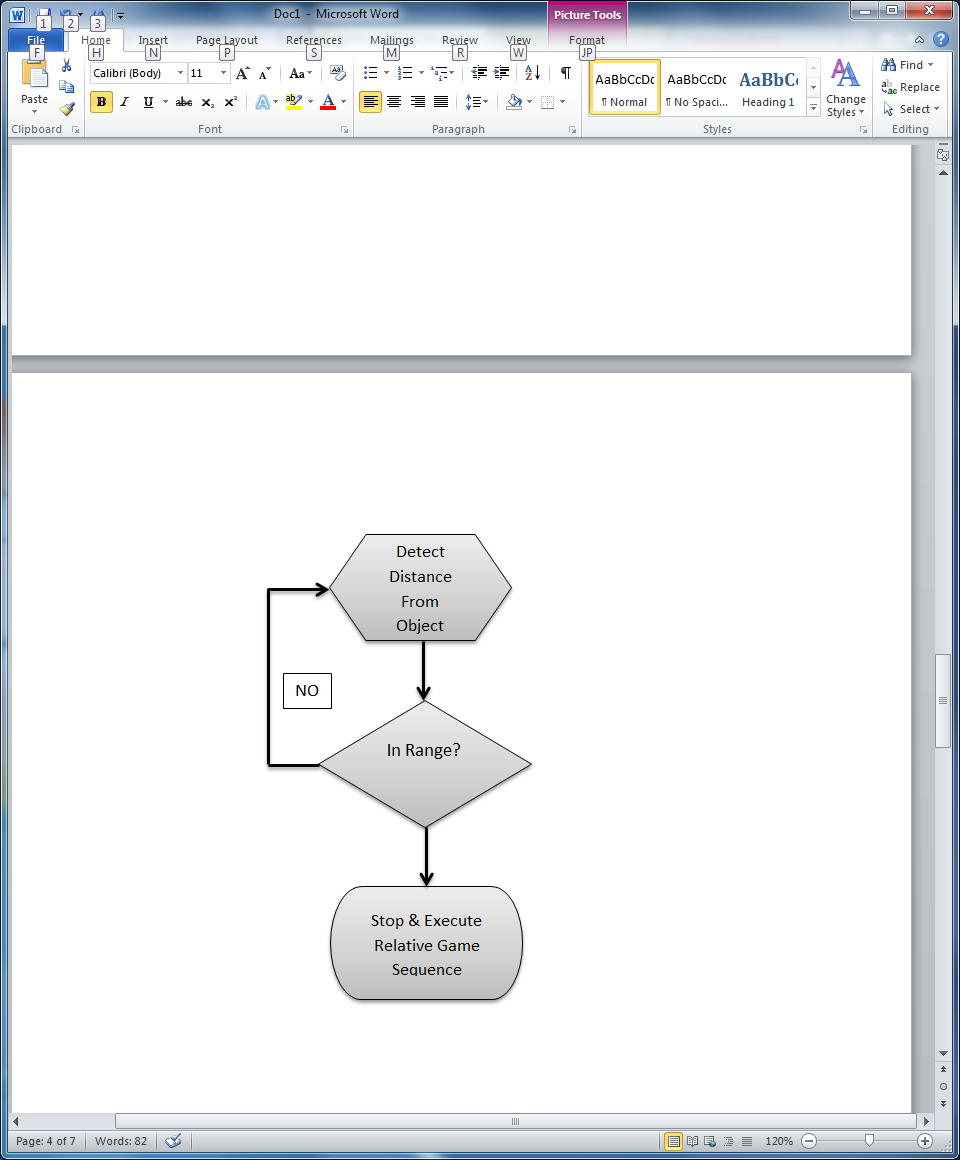Toggle Italic formatting
The height and width of the screenshot is (1160, 960).
(125, 102)
